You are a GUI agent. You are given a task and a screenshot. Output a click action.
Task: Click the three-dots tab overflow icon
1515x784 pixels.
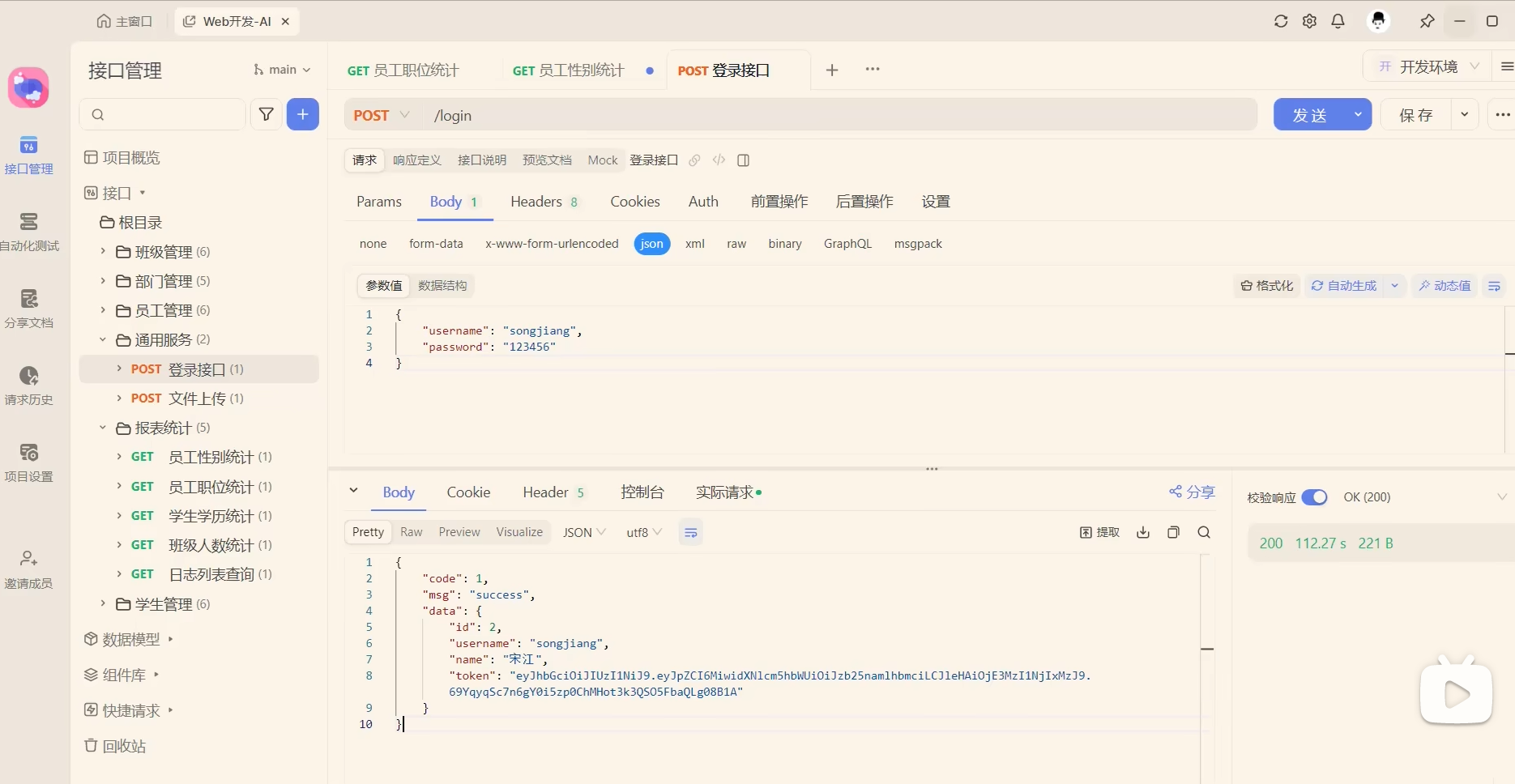coord(873,69)
